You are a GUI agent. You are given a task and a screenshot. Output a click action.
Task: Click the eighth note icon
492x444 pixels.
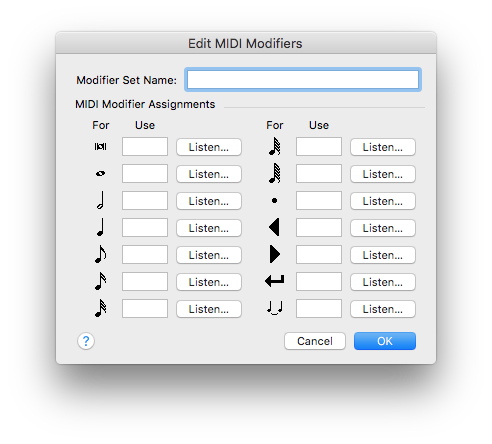tap(100, 254)
